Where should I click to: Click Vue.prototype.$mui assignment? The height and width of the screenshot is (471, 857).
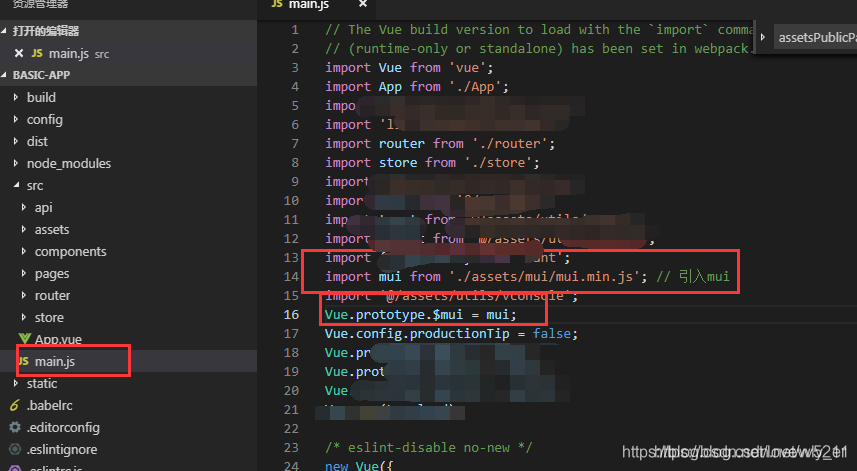[420, 315]
